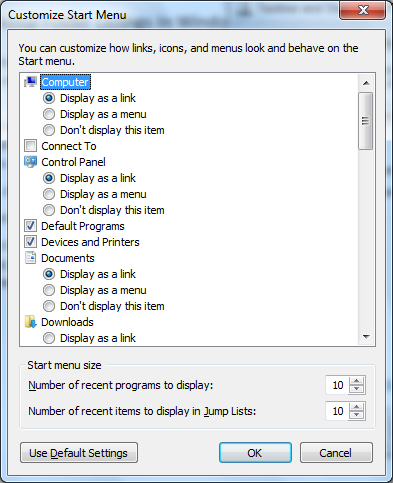The width and height of the screenshot is (393, 483).
Task: Close the Customize Start Menu window
Action: pyautogui.click(x=363, y=10)
